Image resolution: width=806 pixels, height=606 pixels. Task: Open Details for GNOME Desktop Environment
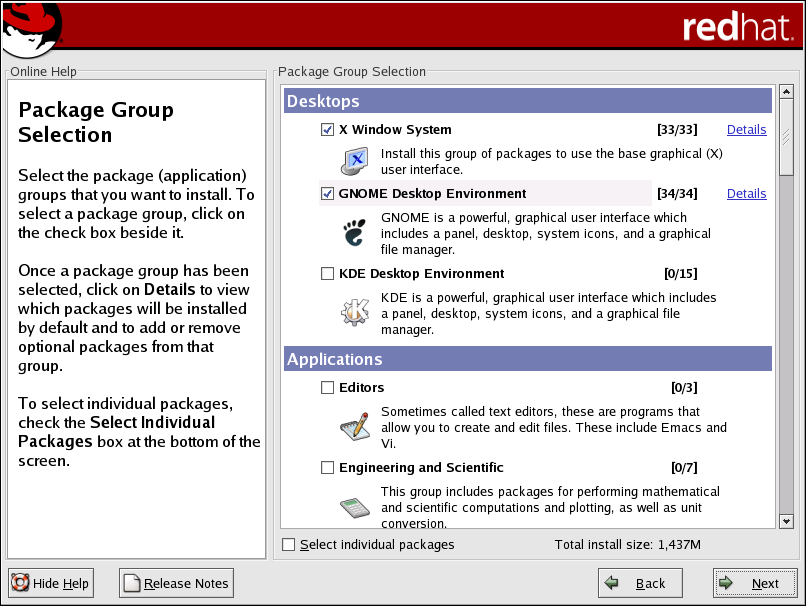(x=746, y=194)
